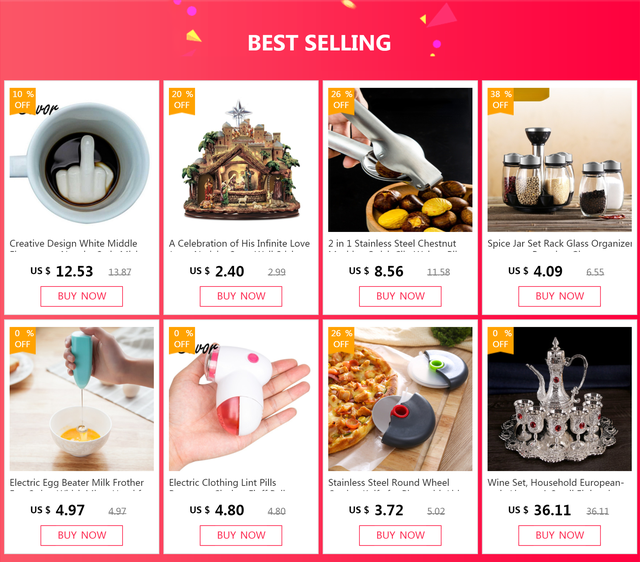
Task: Open 'A Celebration of His Infinite Love' link
Action: tap(239, 244)
